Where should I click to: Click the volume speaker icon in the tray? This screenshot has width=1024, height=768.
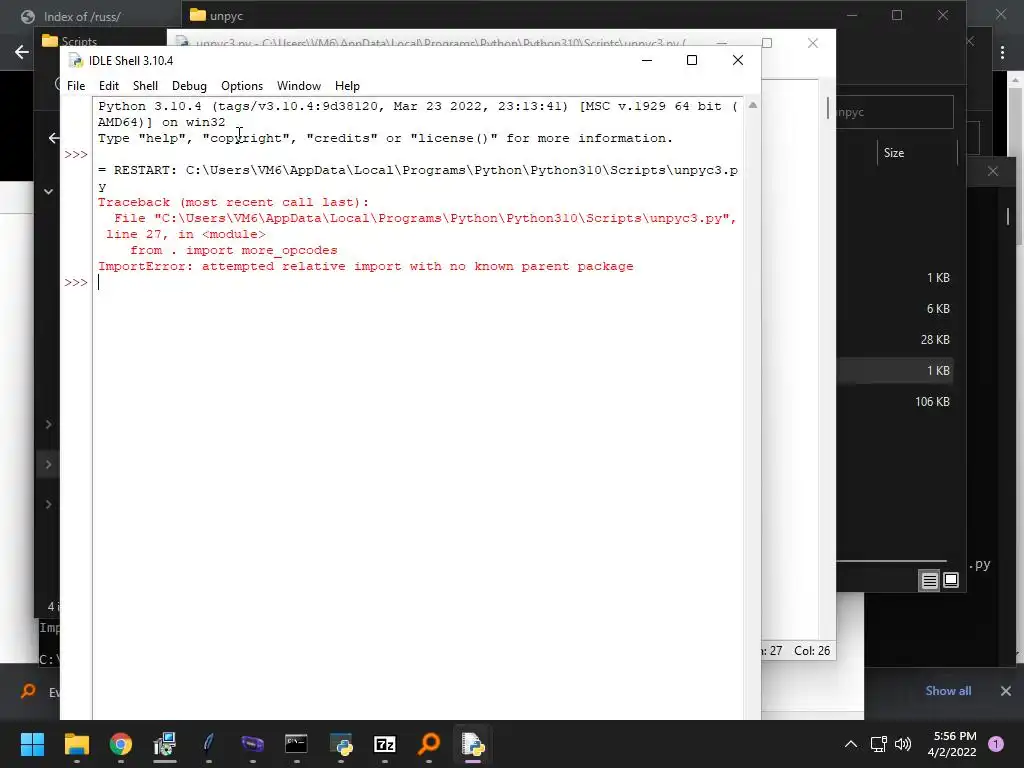point(903,744)
